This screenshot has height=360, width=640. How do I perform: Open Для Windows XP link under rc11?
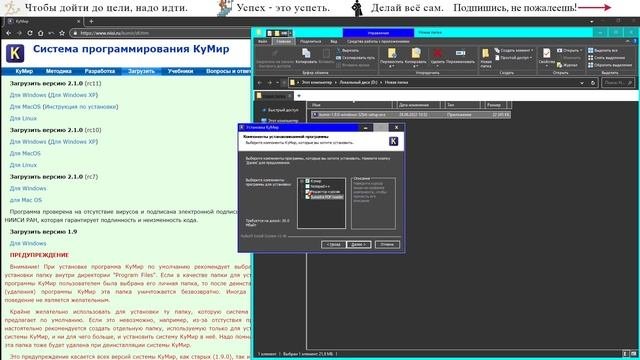[74, 95]
